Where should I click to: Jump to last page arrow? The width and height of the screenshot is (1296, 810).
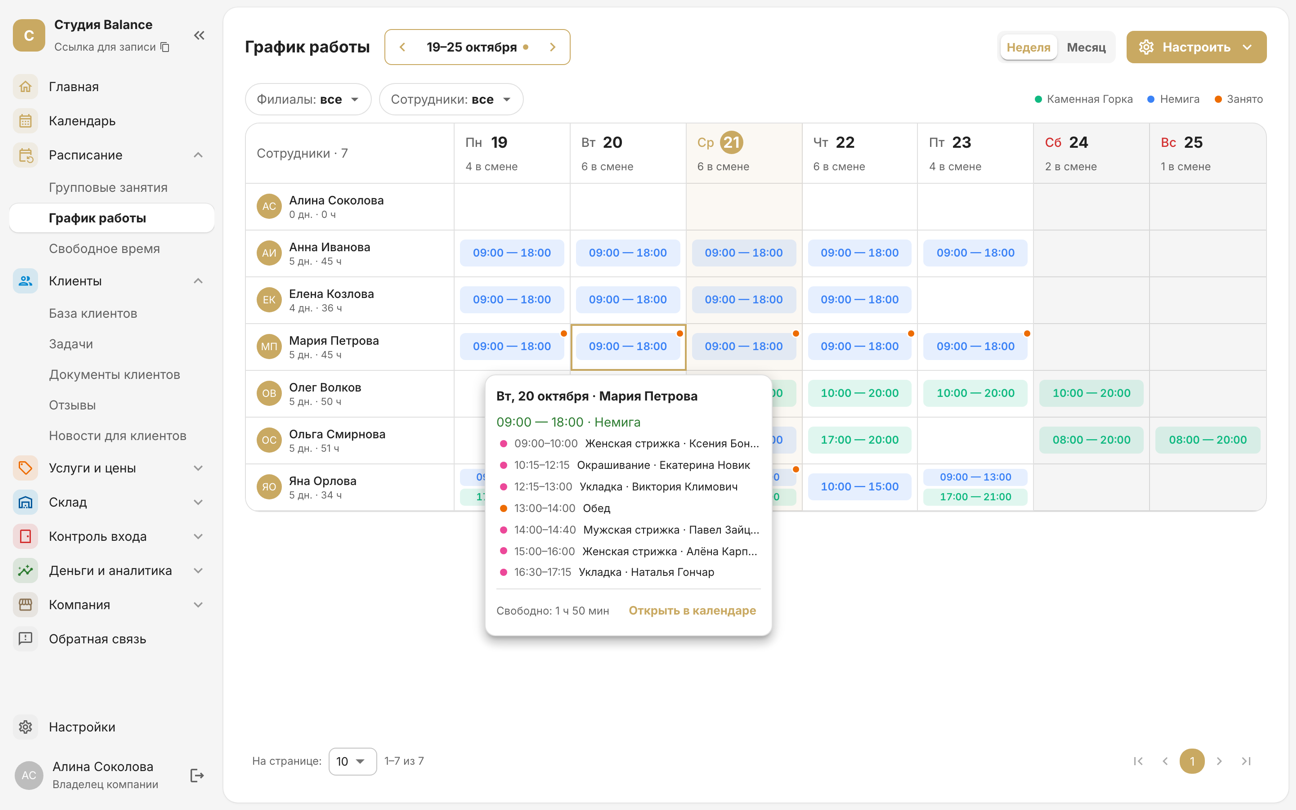tap(1246, 761)
